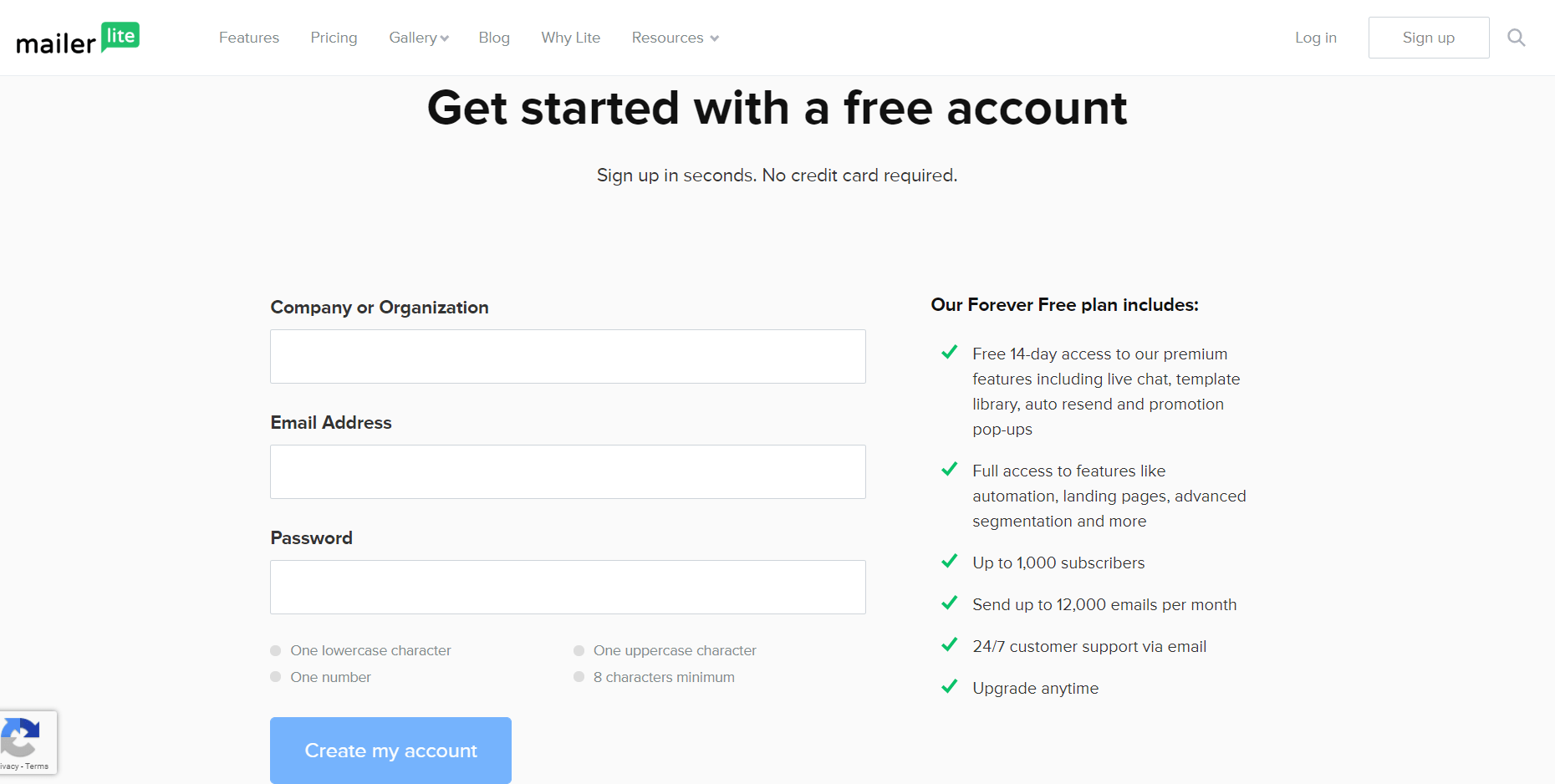Click the Sign up button in header
Image resolution: width=1555 pixels, height=784 pixels.
click(1429, 38)
